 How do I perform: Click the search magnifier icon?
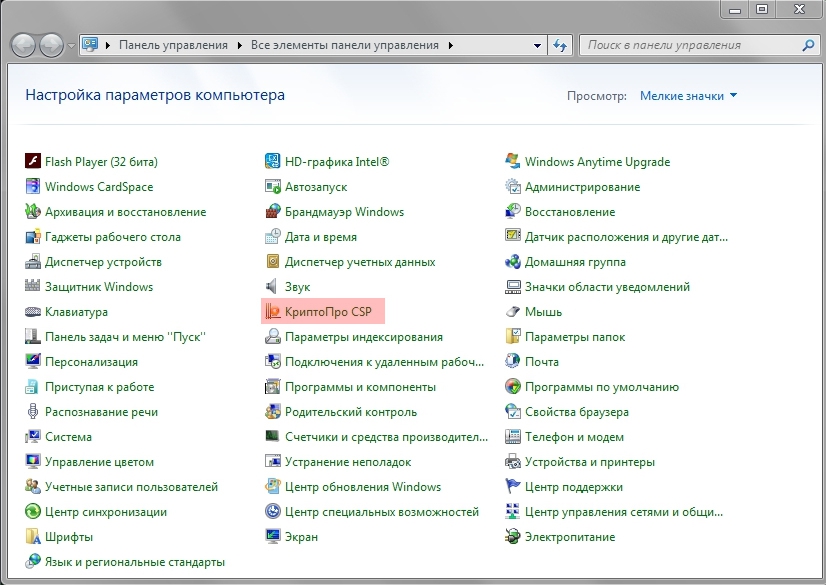coord(808,45)
